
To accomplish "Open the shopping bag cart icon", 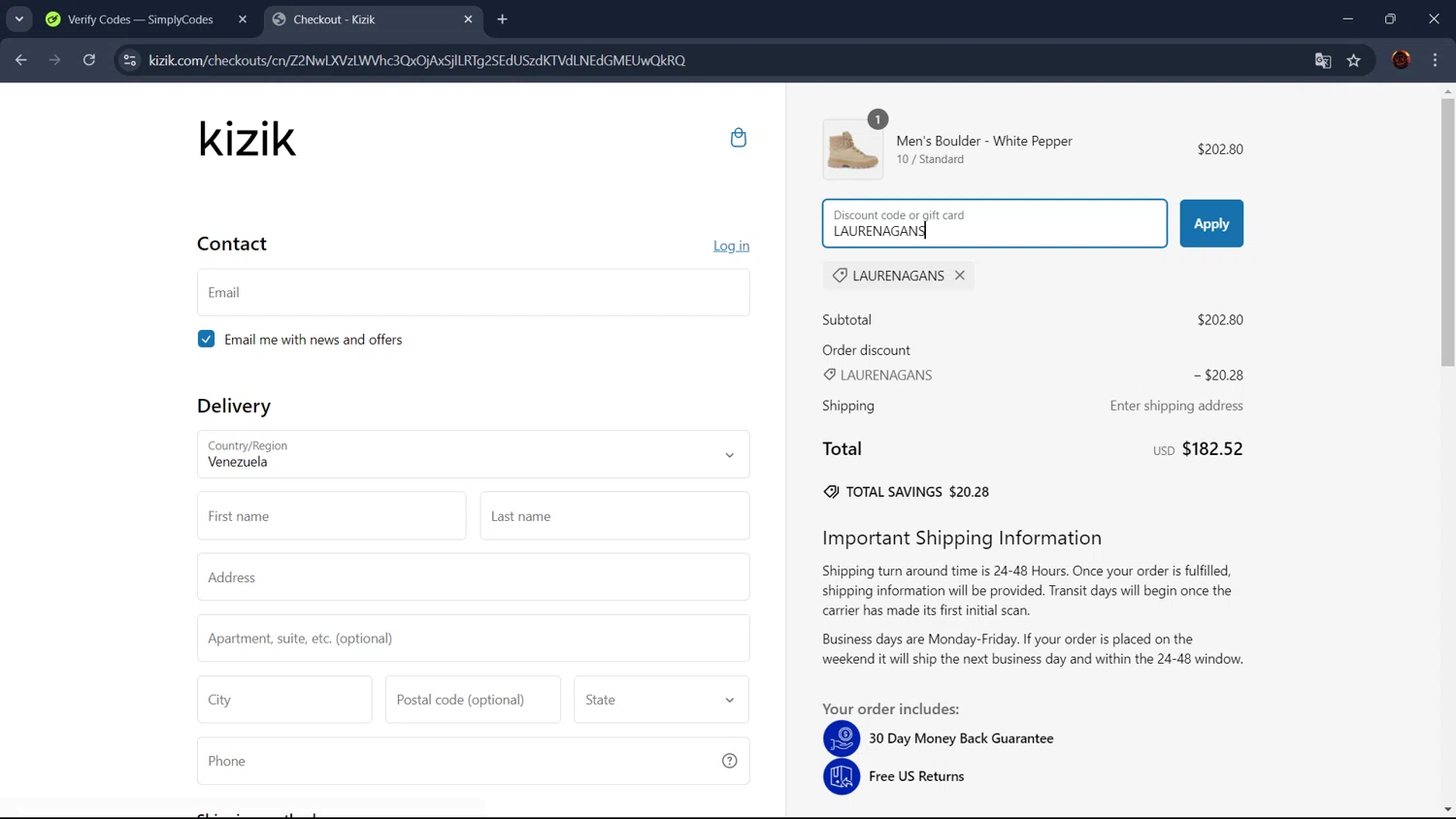I will click(x=738, y=138).
